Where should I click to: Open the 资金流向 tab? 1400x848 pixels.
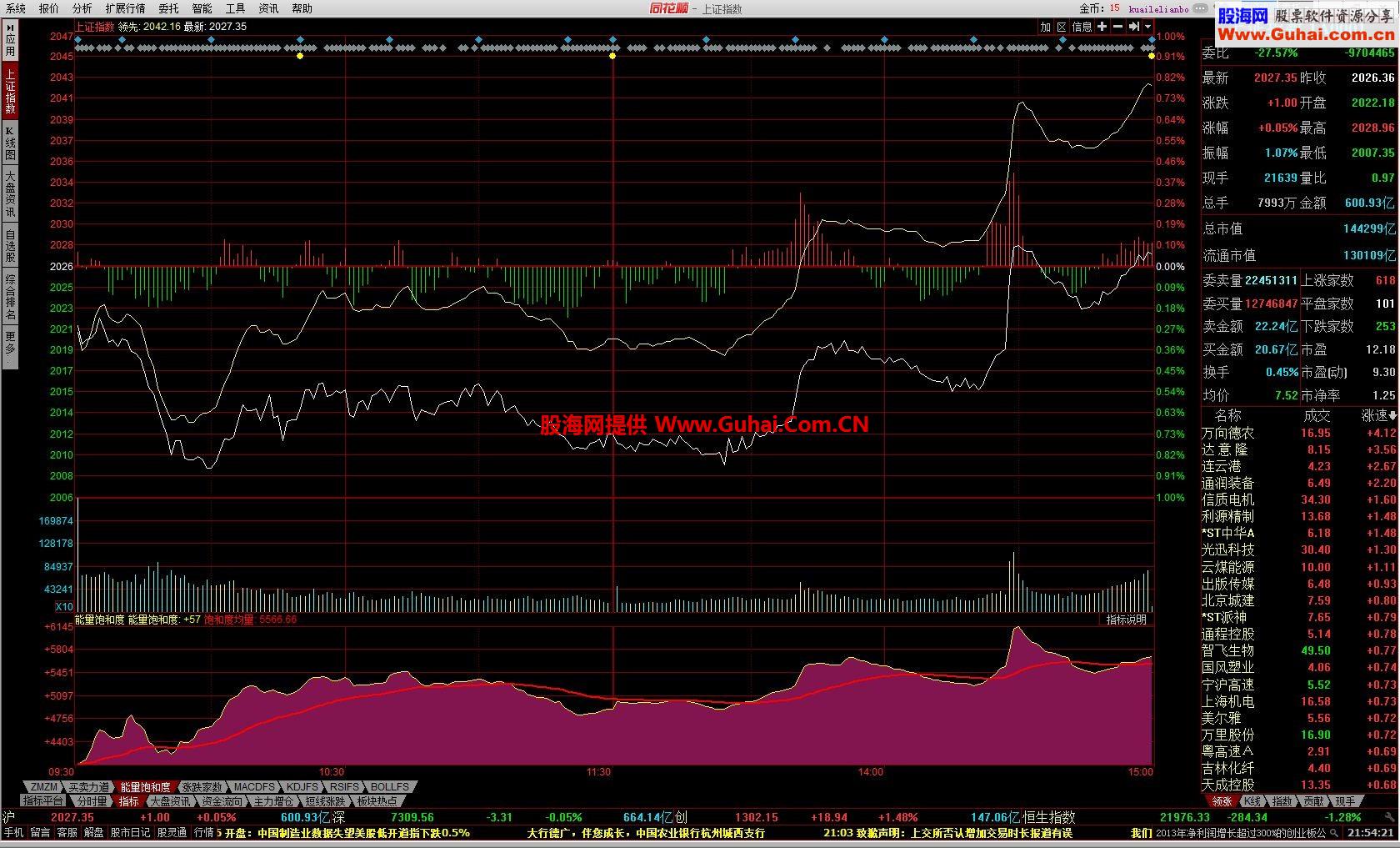[x=222, y=801]
